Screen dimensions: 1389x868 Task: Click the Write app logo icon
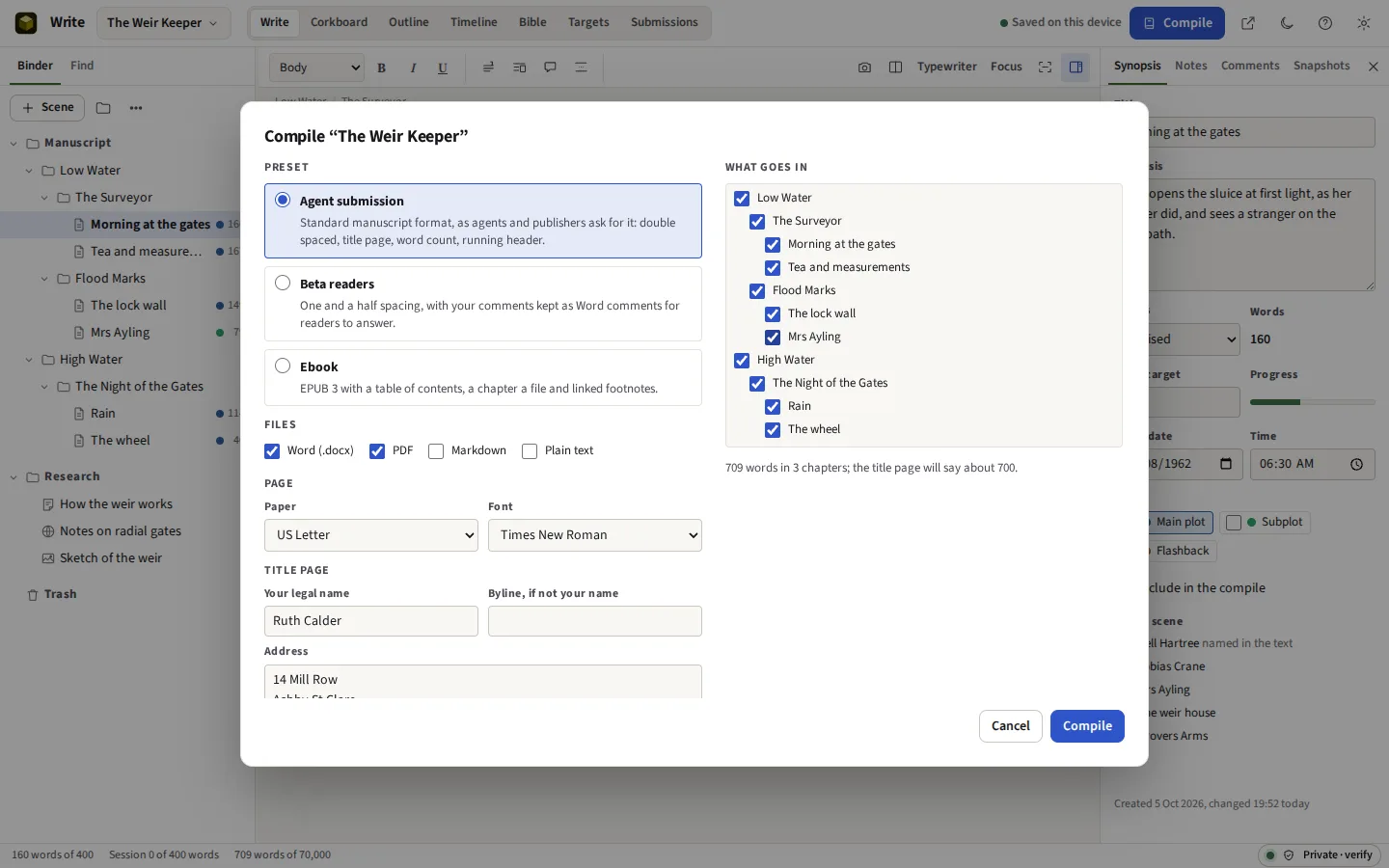tap(26, 22)
